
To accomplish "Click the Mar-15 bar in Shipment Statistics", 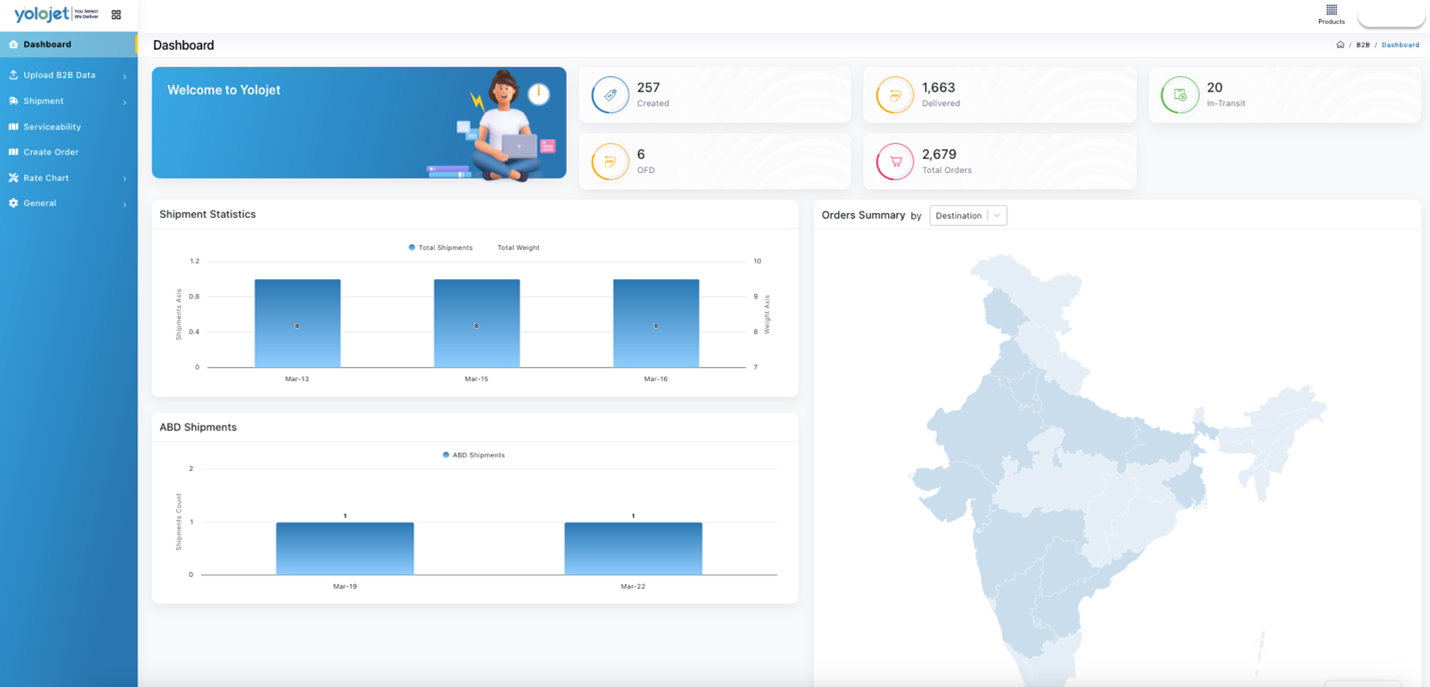I will (x=476, y=323).
